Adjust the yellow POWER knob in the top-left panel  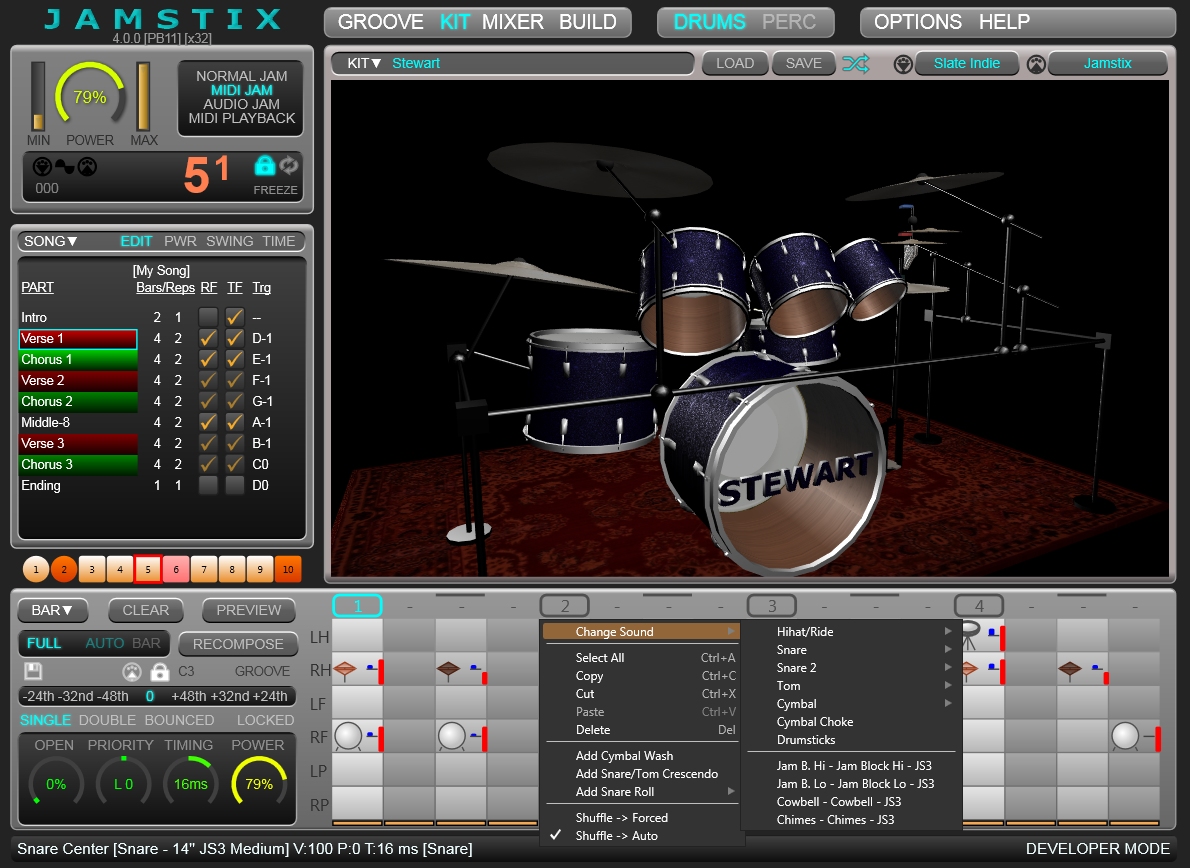click(x=89, y=97)
